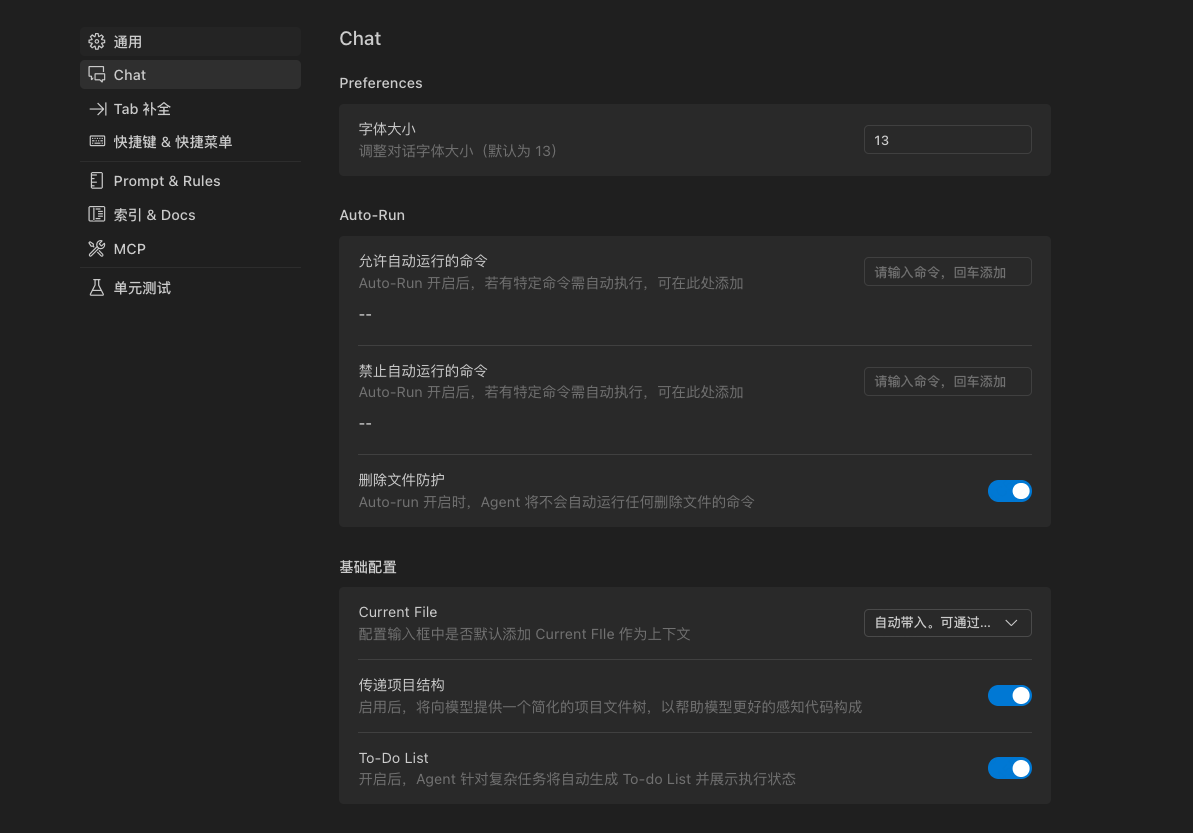Click the 单元测试 flask icon
The height and width of the screenshot is (833, 1193).
96,288
